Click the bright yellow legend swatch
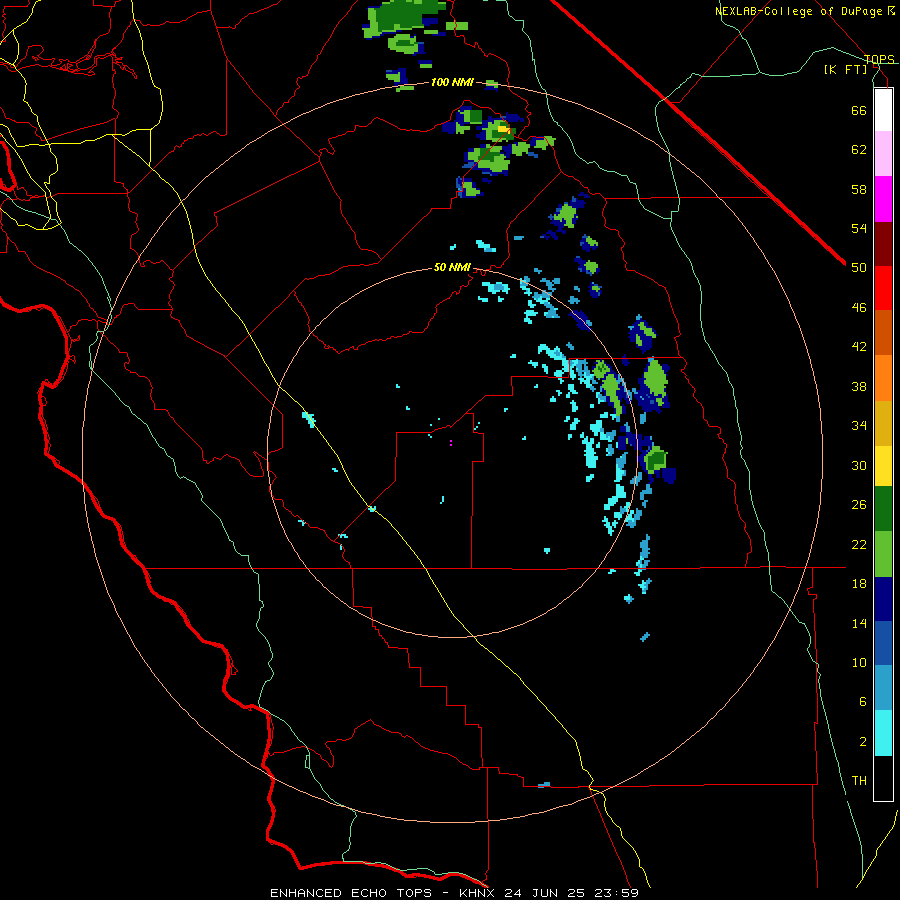This screenshot has height=900, width=900. [x=883, y=465]
